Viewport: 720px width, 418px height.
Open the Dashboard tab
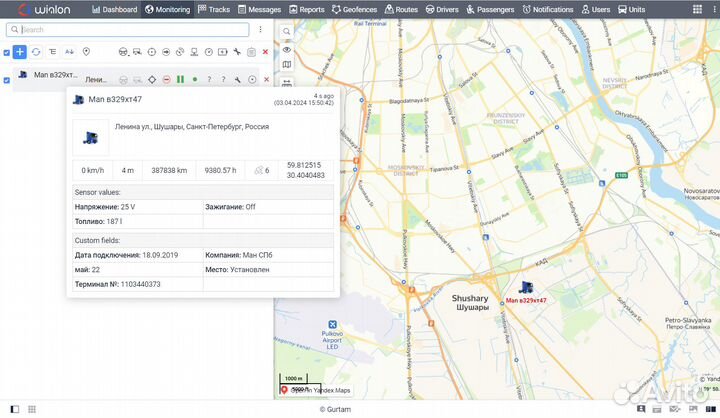(114, 9)
